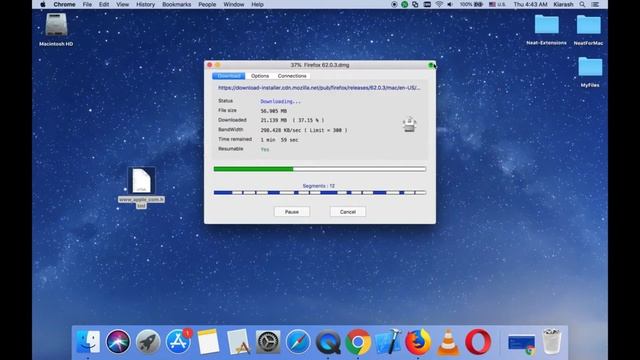
Task: Open VLC cone icon in dock
Action: tap(448, 342)
